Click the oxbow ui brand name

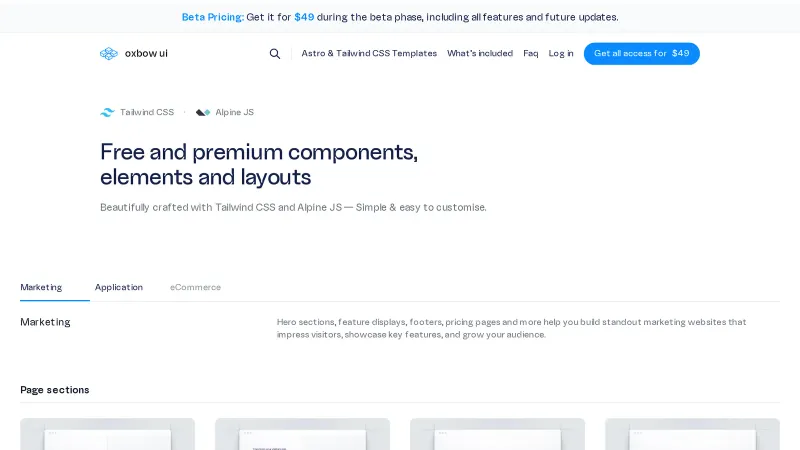pos(146,54)
